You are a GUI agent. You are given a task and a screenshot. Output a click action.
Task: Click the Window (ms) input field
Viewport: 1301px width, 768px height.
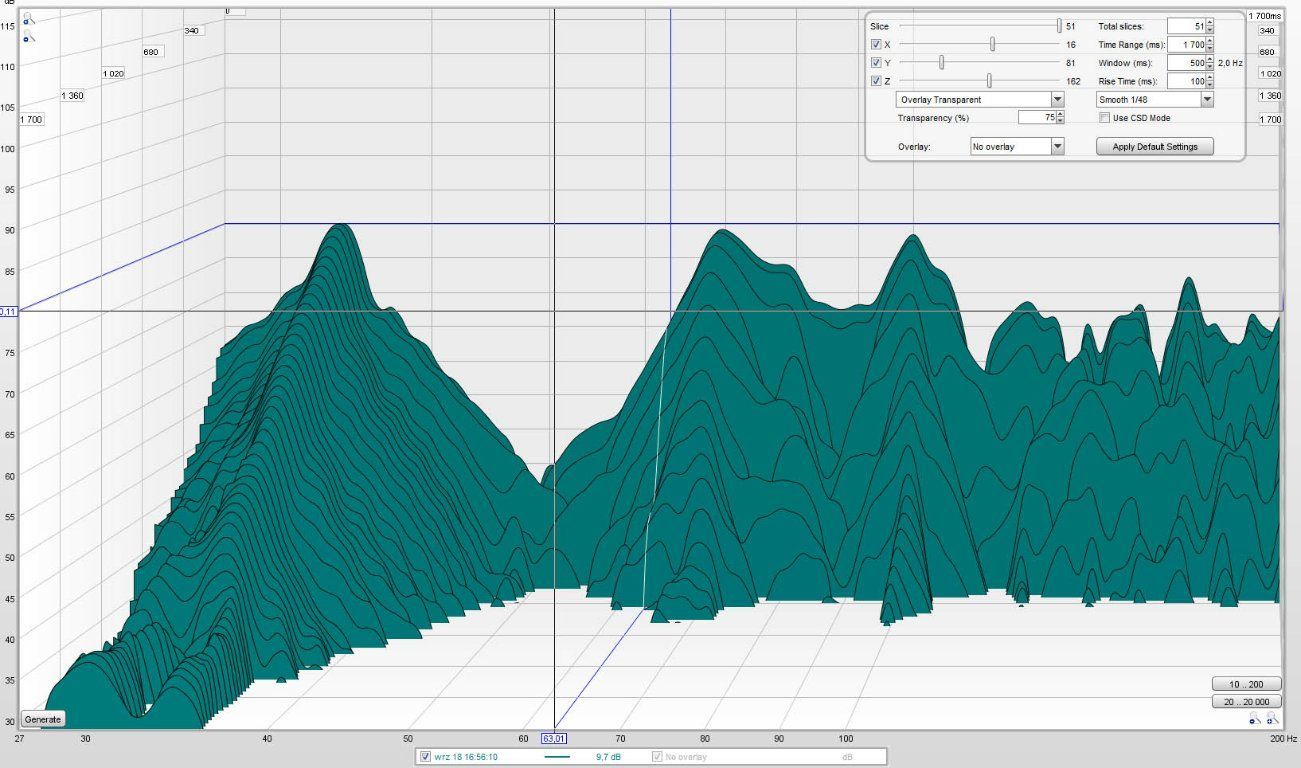[1185, 63]
